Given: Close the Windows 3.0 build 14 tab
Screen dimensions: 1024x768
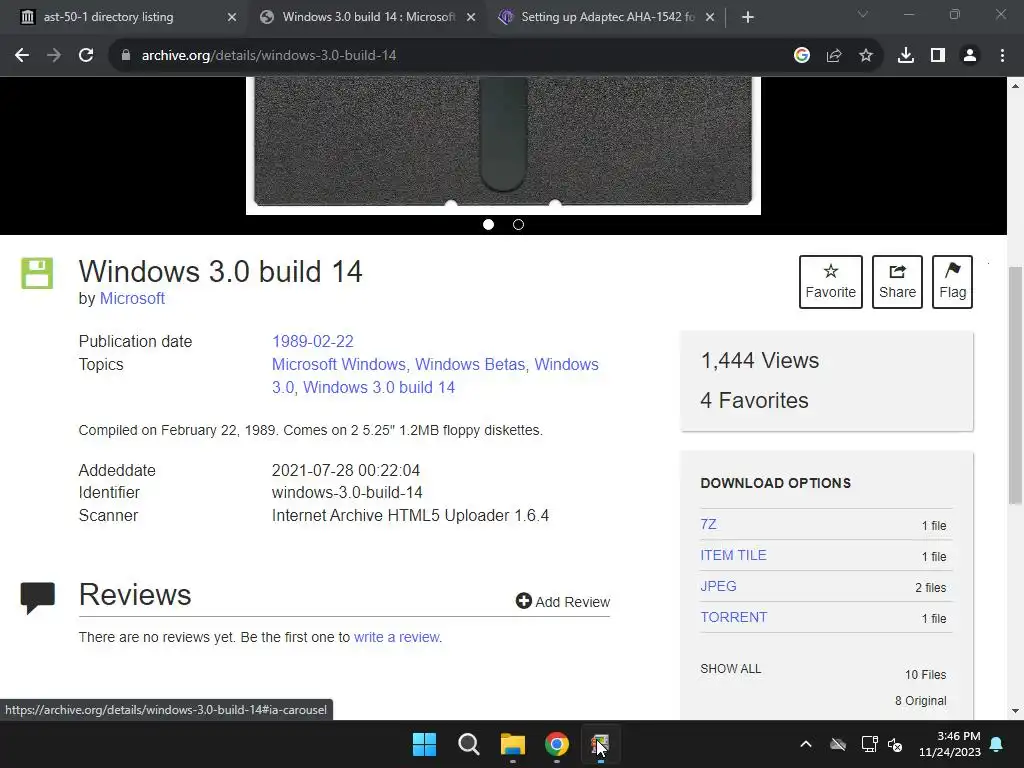Looking at the screenshot, I should [x=471, y=17].
